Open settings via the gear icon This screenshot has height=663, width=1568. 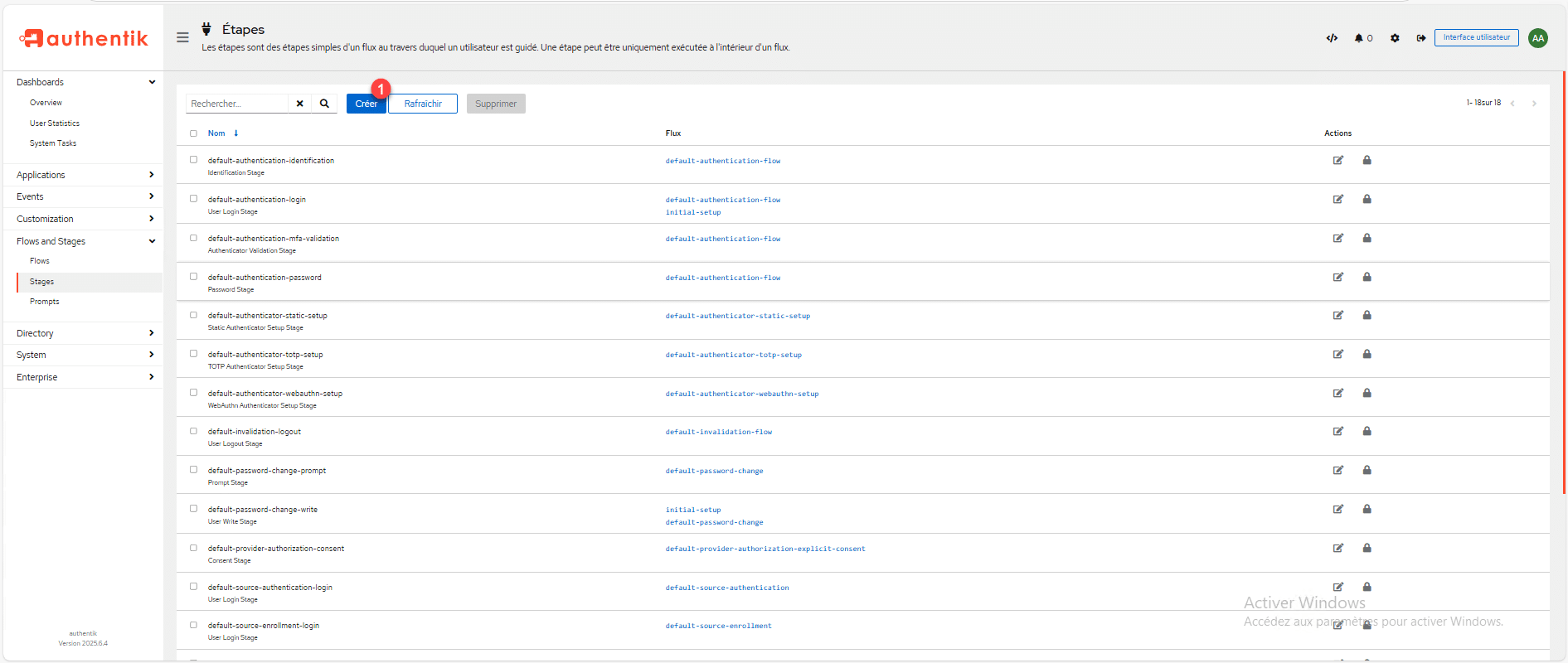pyautogui.click(x=1395, y=38)
